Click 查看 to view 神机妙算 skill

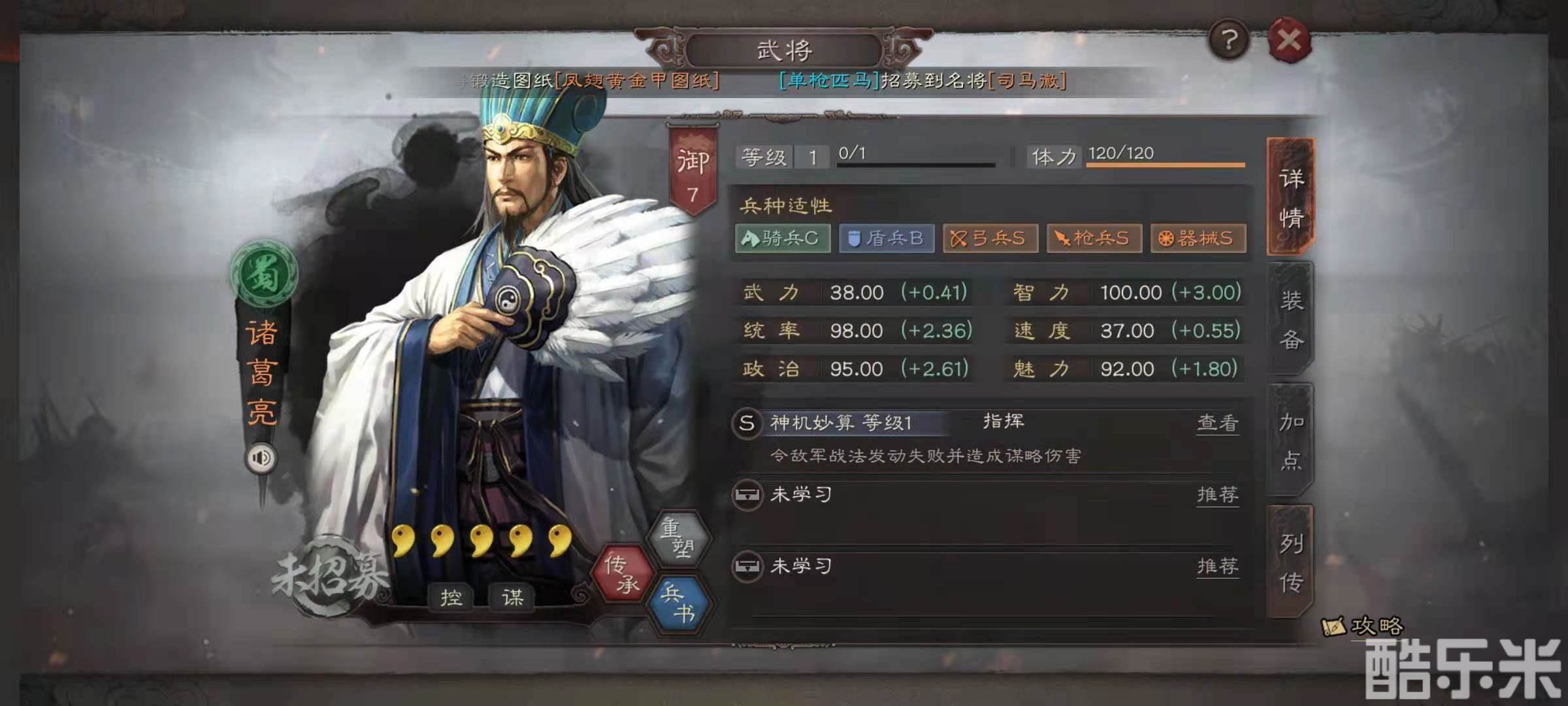click(x=1218, y=424)
